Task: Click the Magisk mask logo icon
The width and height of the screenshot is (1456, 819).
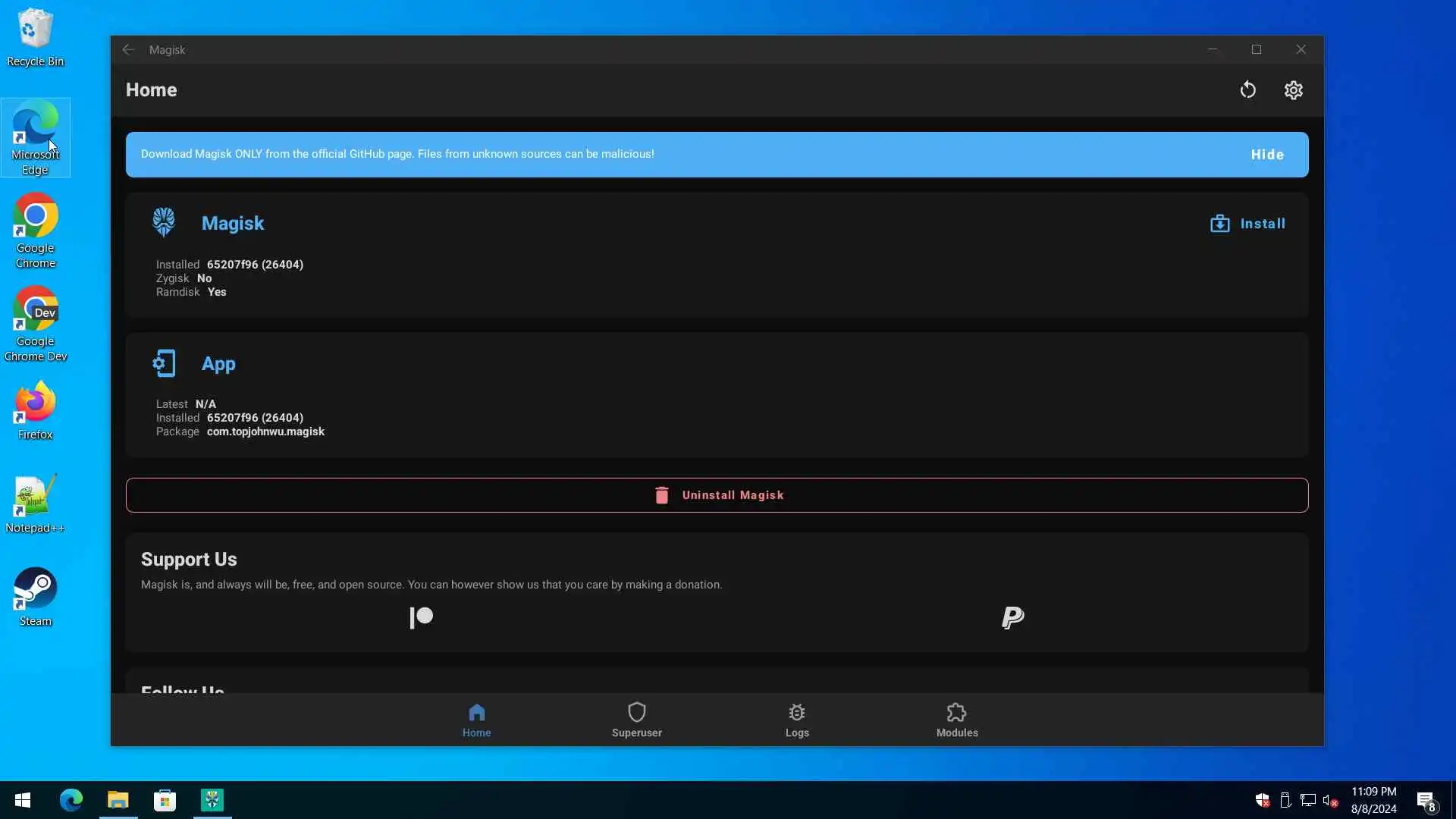Action: pyautogui.click(x=164, y=223)
